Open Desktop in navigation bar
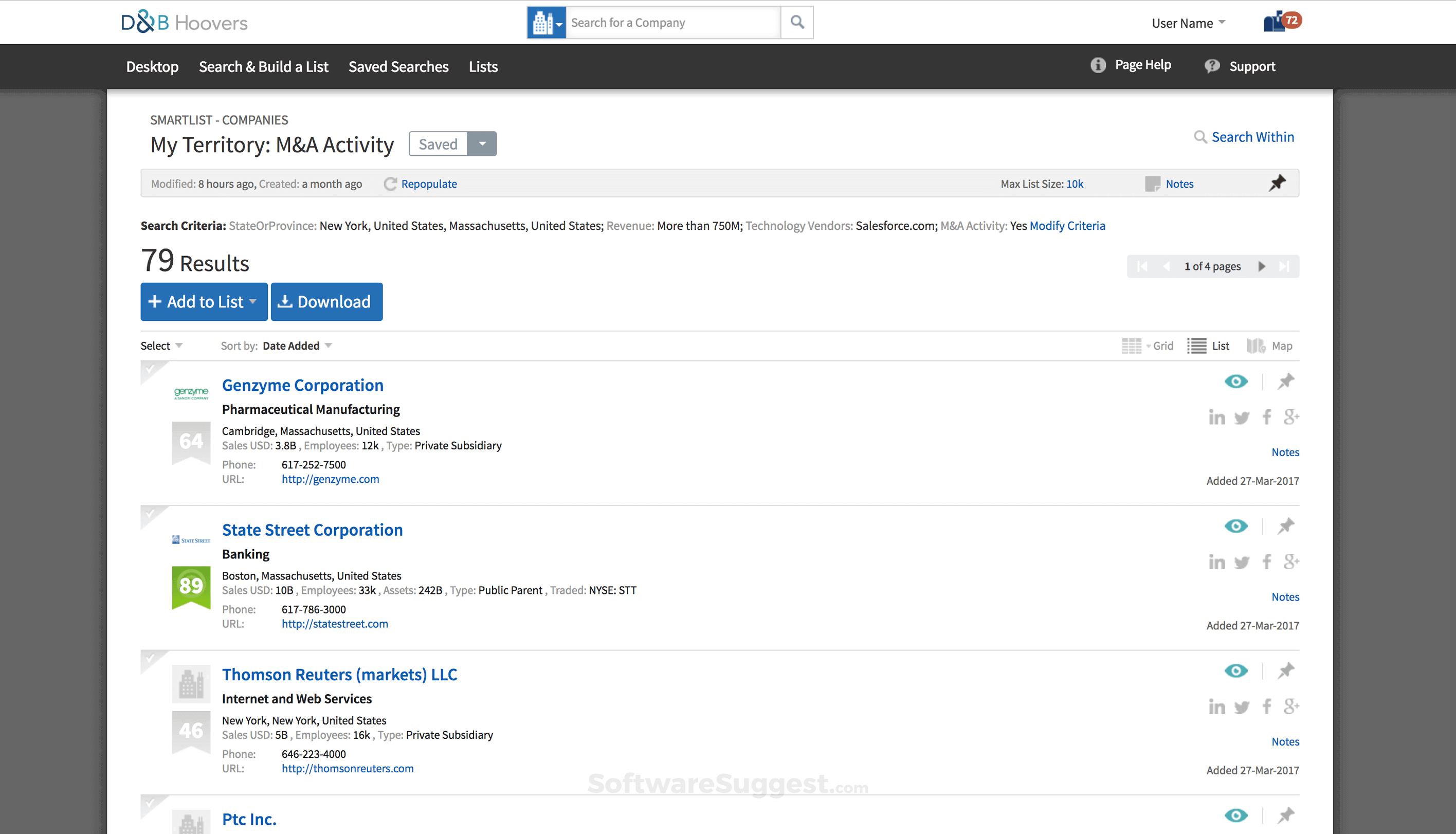Screen dimensions: 1456x834 tap(152, 66)
